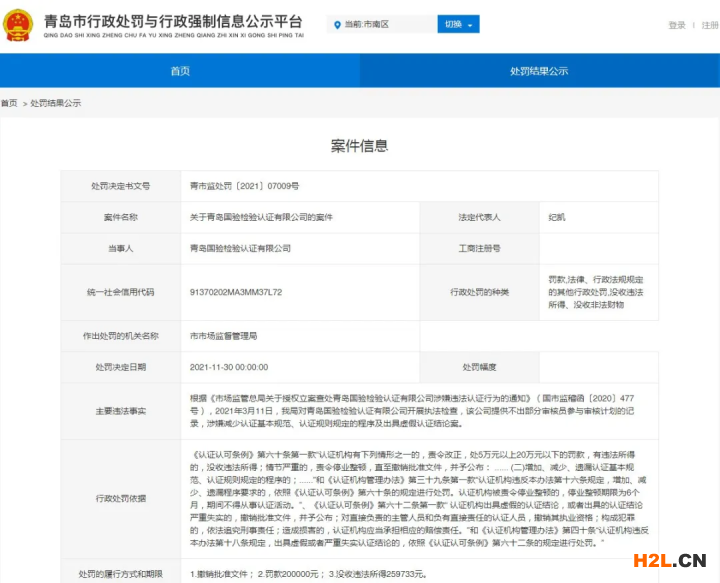Click the platform title 青岛市行政处罚与行政强制信息公示平台
Screen dimensions: 720x583
[177, 19]
